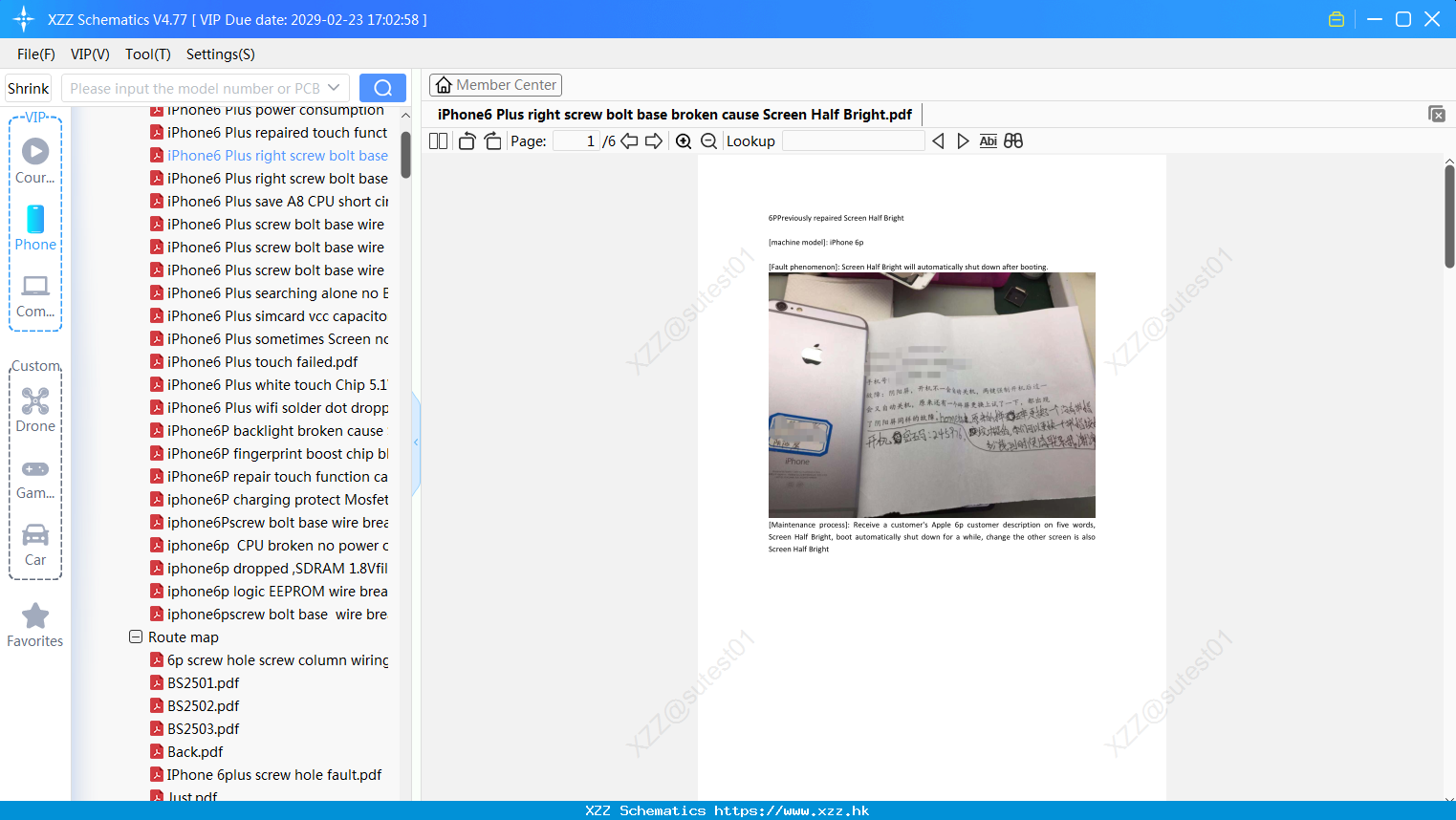Open the Drone sidebar category
Screen dimensions: 1456x820
click(35, 410)
